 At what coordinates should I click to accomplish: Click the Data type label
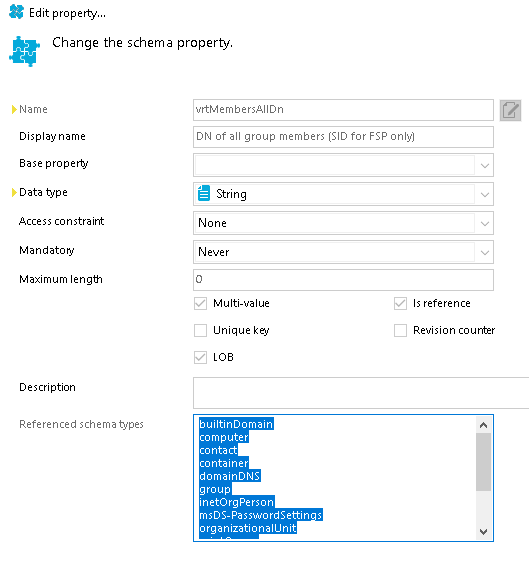coord(43,192)
